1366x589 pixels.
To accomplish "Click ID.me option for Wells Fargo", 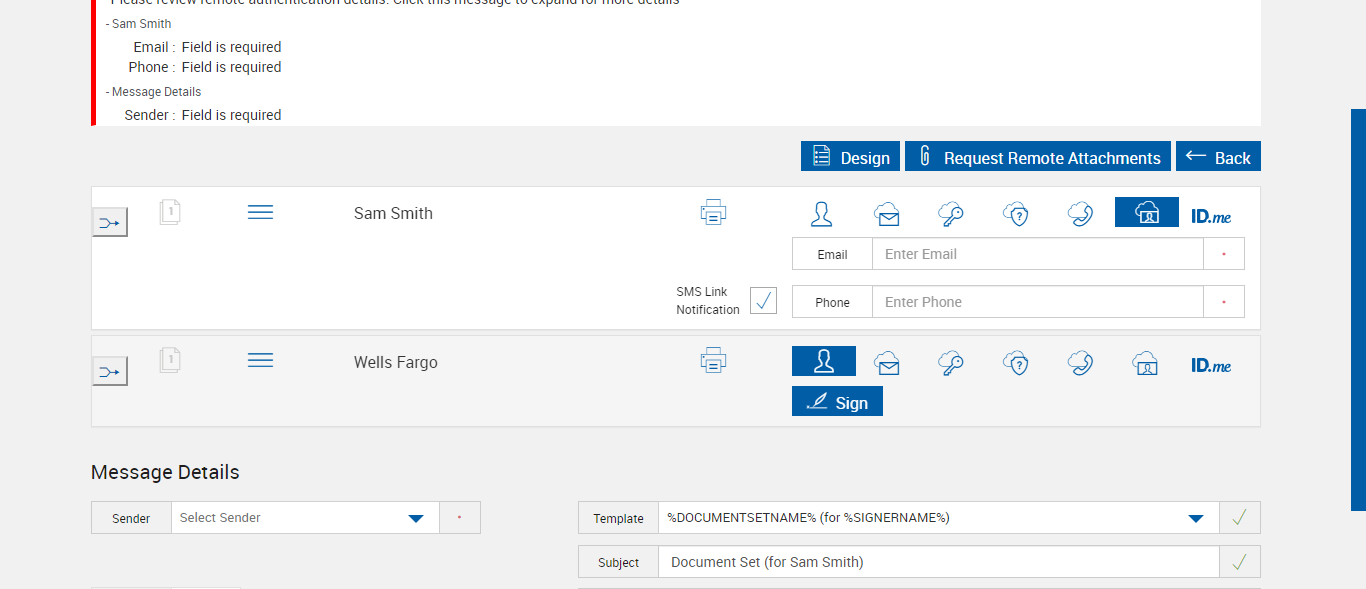I will pyautogui.click(x=1211, y=365).
